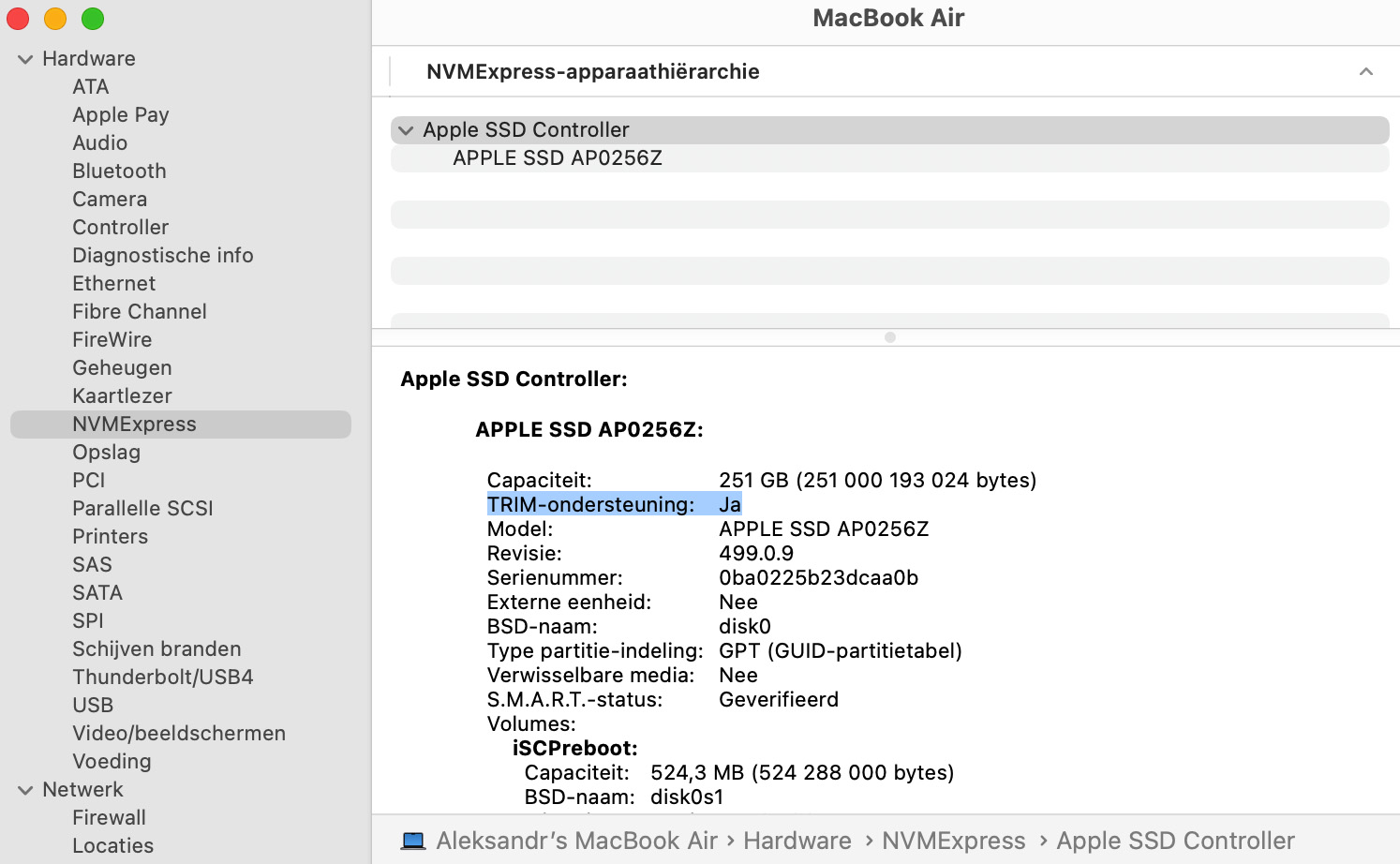Open Video/beeldschermen in sidebar
This screenshot has width=1400, height=864.
point(179,733)
